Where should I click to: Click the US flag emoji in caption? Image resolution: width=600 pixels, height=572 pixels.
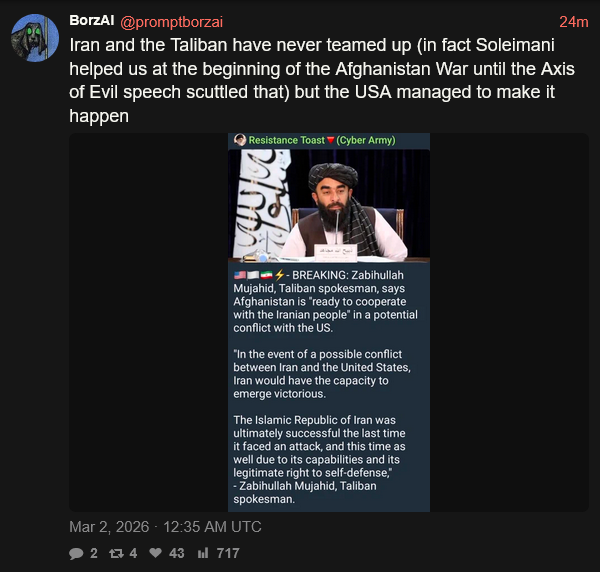[240, 275]
